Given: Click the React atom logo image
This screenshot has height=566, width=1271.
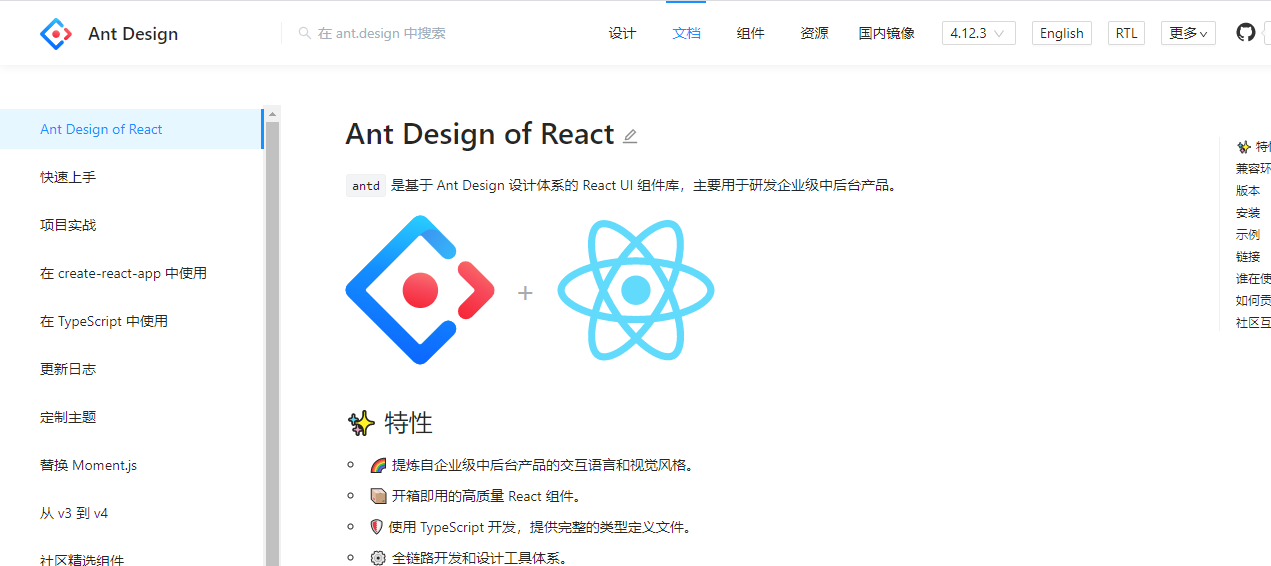Looking at the screenshot, I should pyautogui.click(x=636, y=290).
